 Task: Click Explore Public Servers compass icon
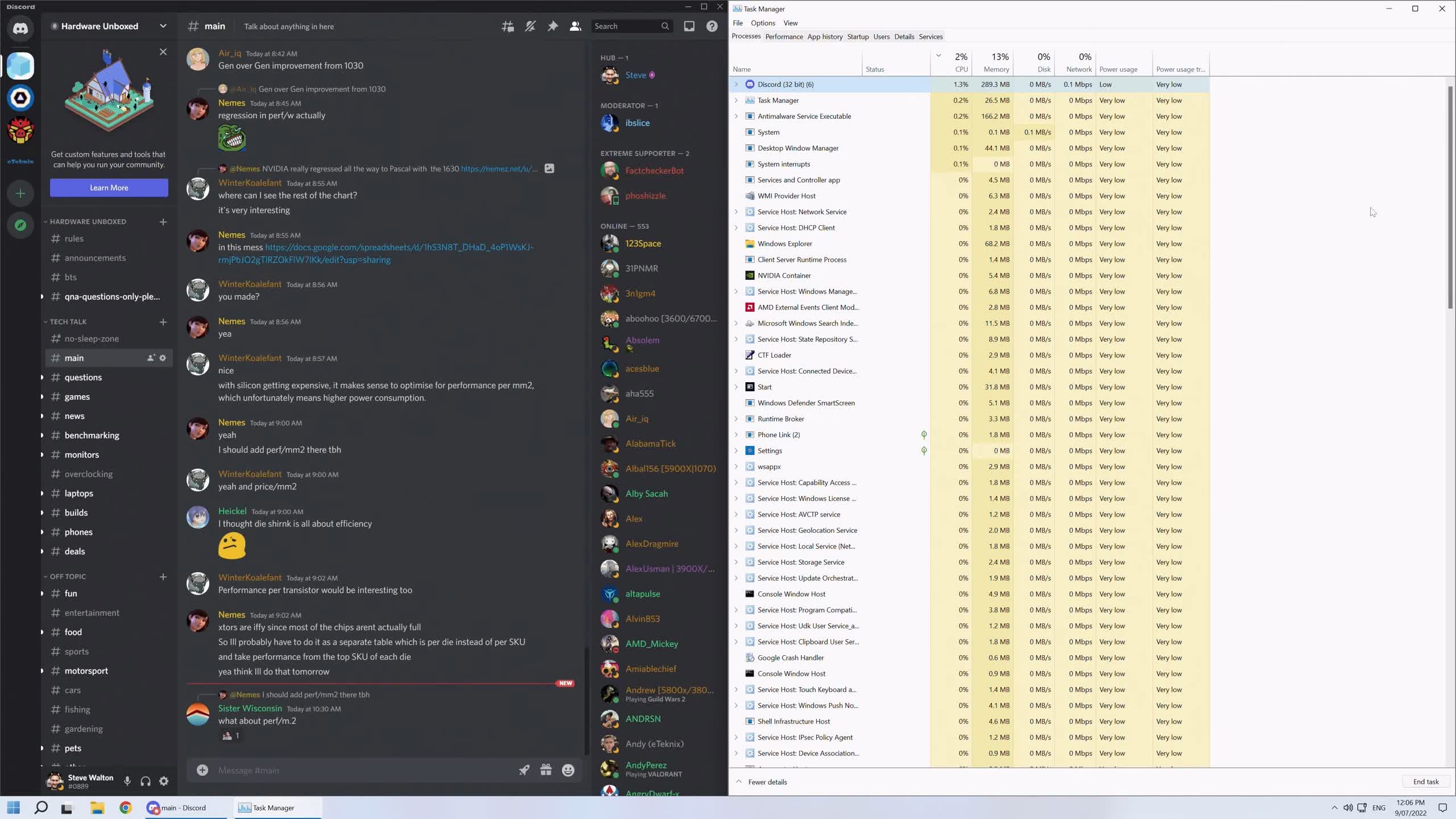(x=20, y=225)
